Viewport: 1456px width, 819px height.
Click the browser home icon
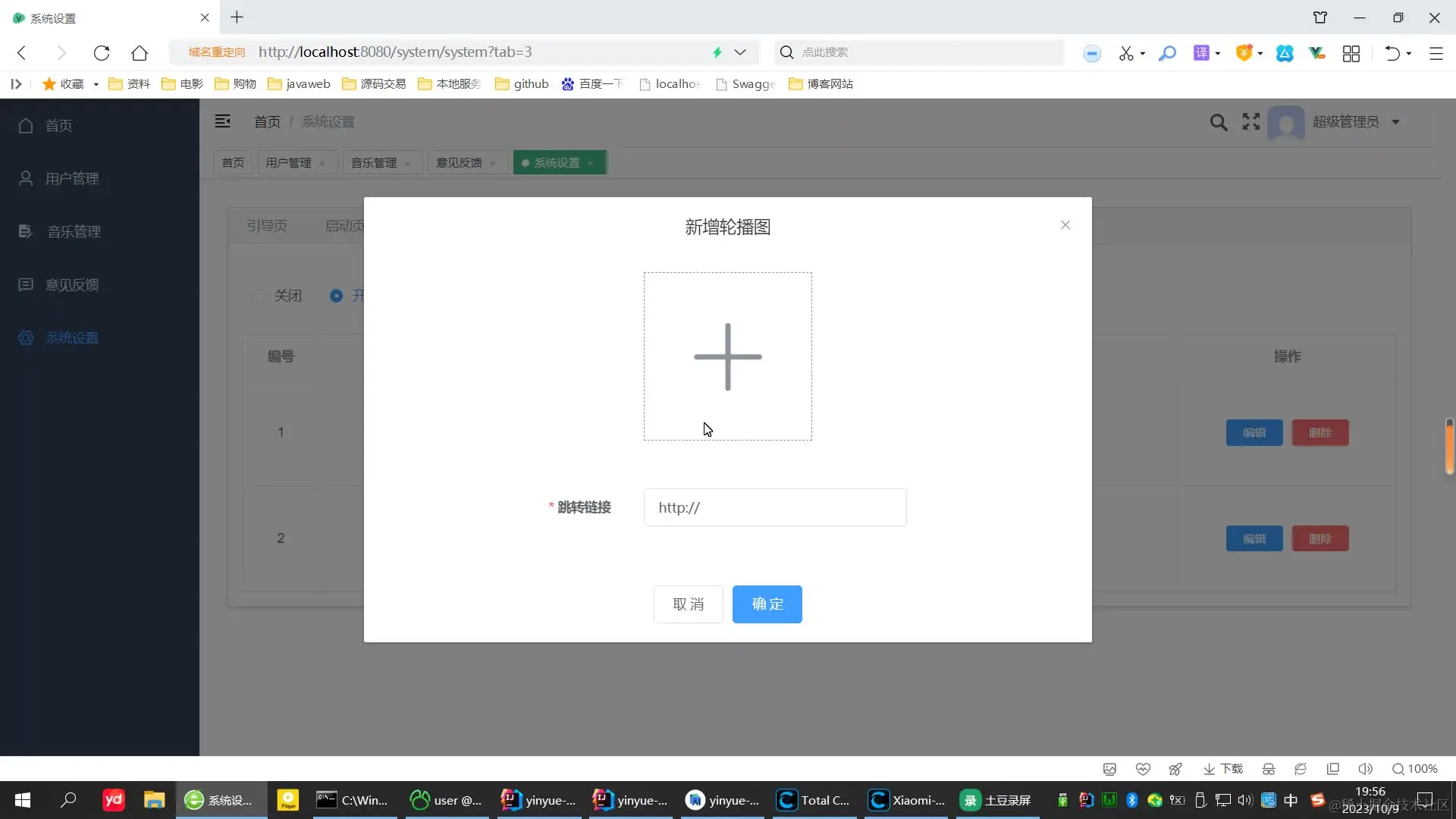coord(140,52)
